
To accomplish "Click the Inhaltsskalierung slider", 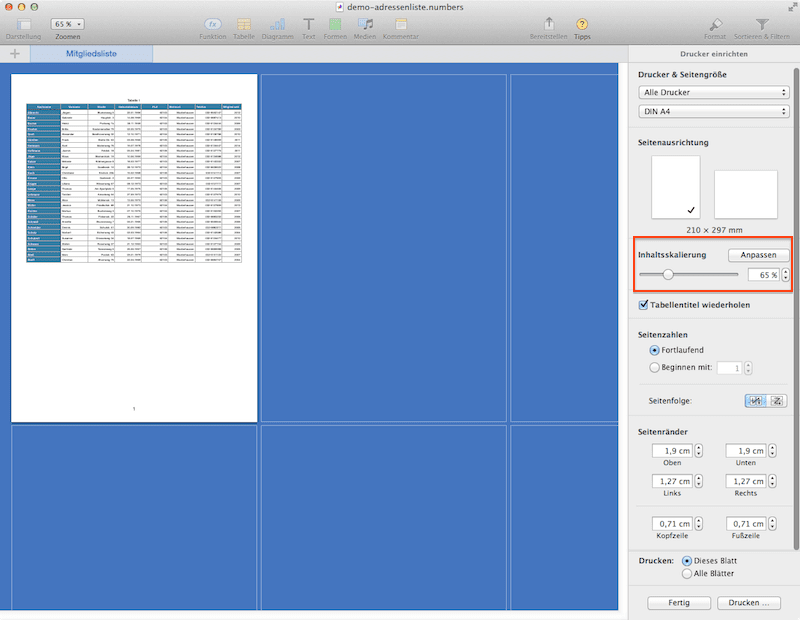I will pyautogui.click(x=689, y=275).
